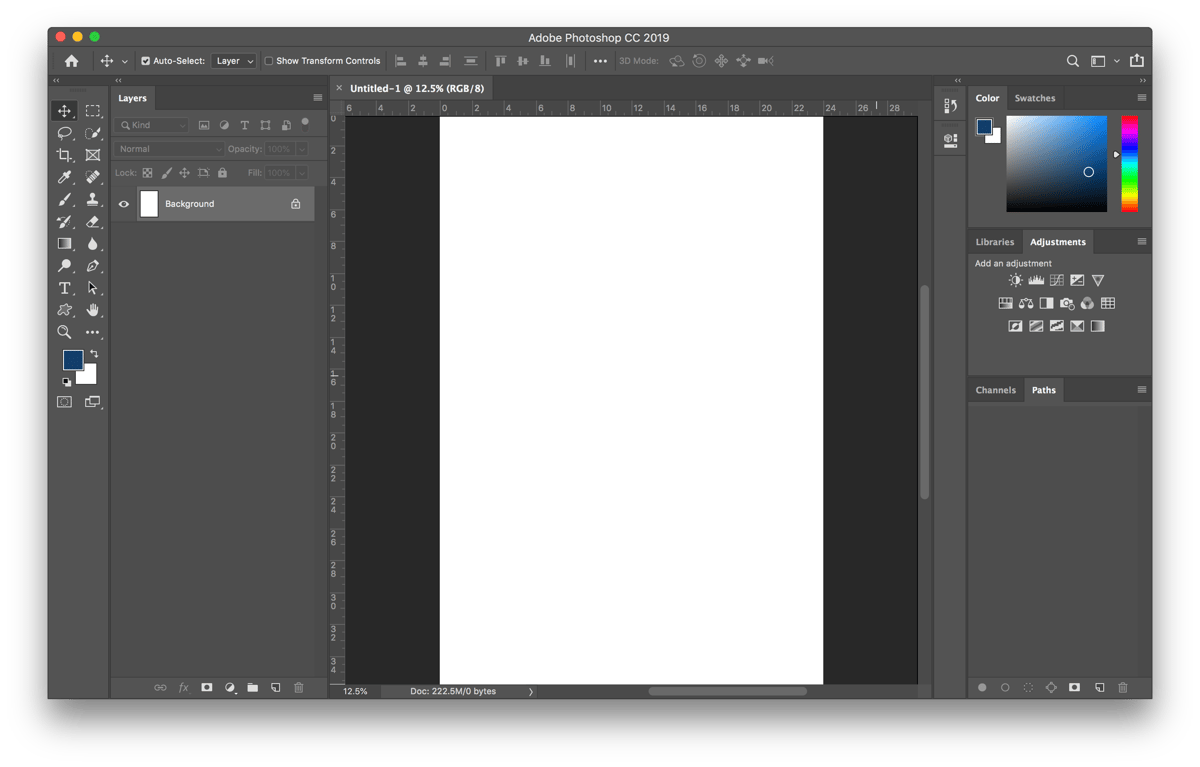Select the Brush tool
The image size is (1200, 767).
64,199
